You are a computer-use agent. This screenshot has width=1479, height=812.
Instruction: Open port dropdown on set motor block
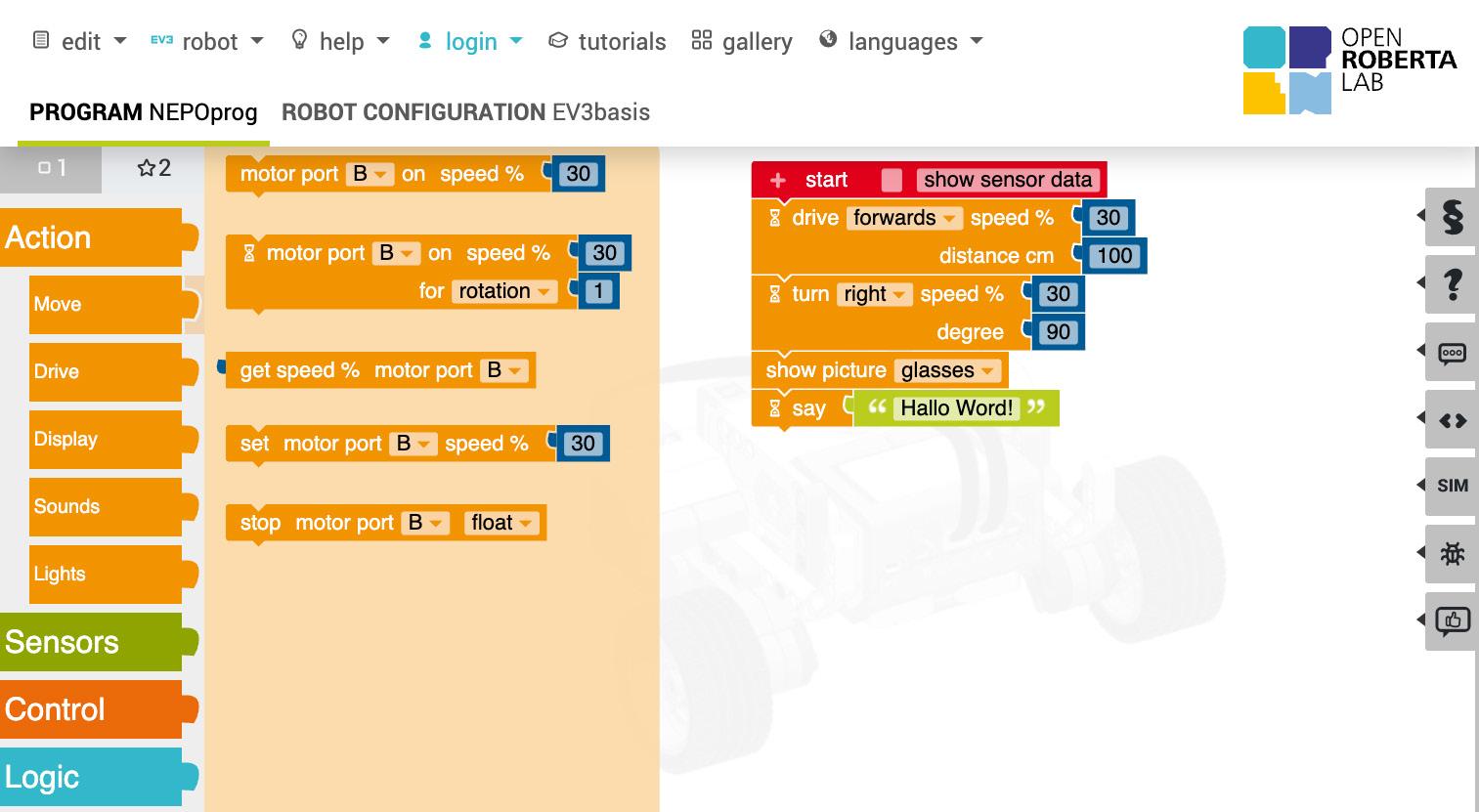[413, 444]
